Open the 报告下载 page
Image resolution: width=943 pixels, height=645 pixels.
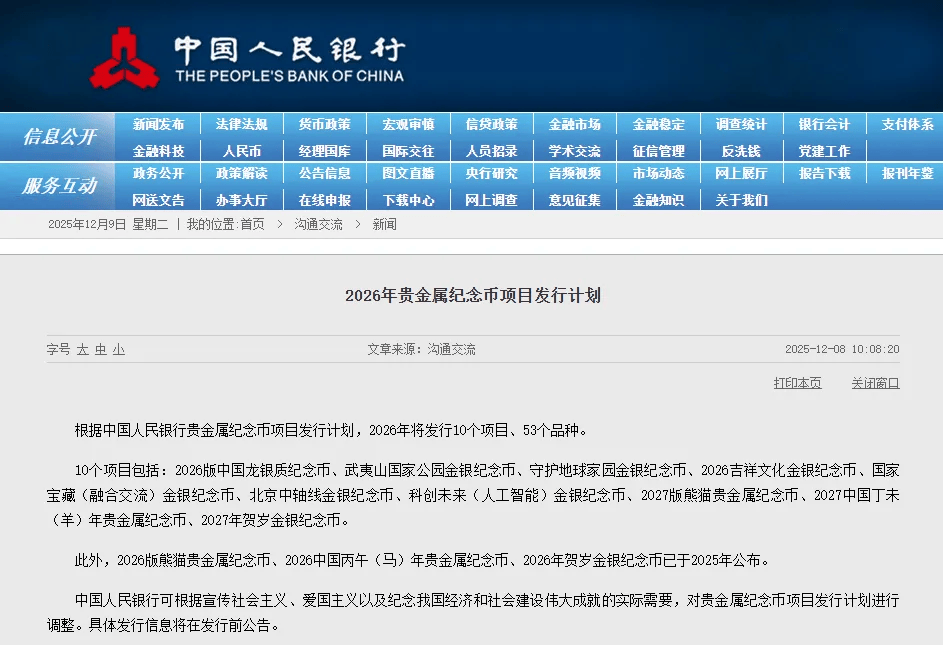click(x=825, y=174)
